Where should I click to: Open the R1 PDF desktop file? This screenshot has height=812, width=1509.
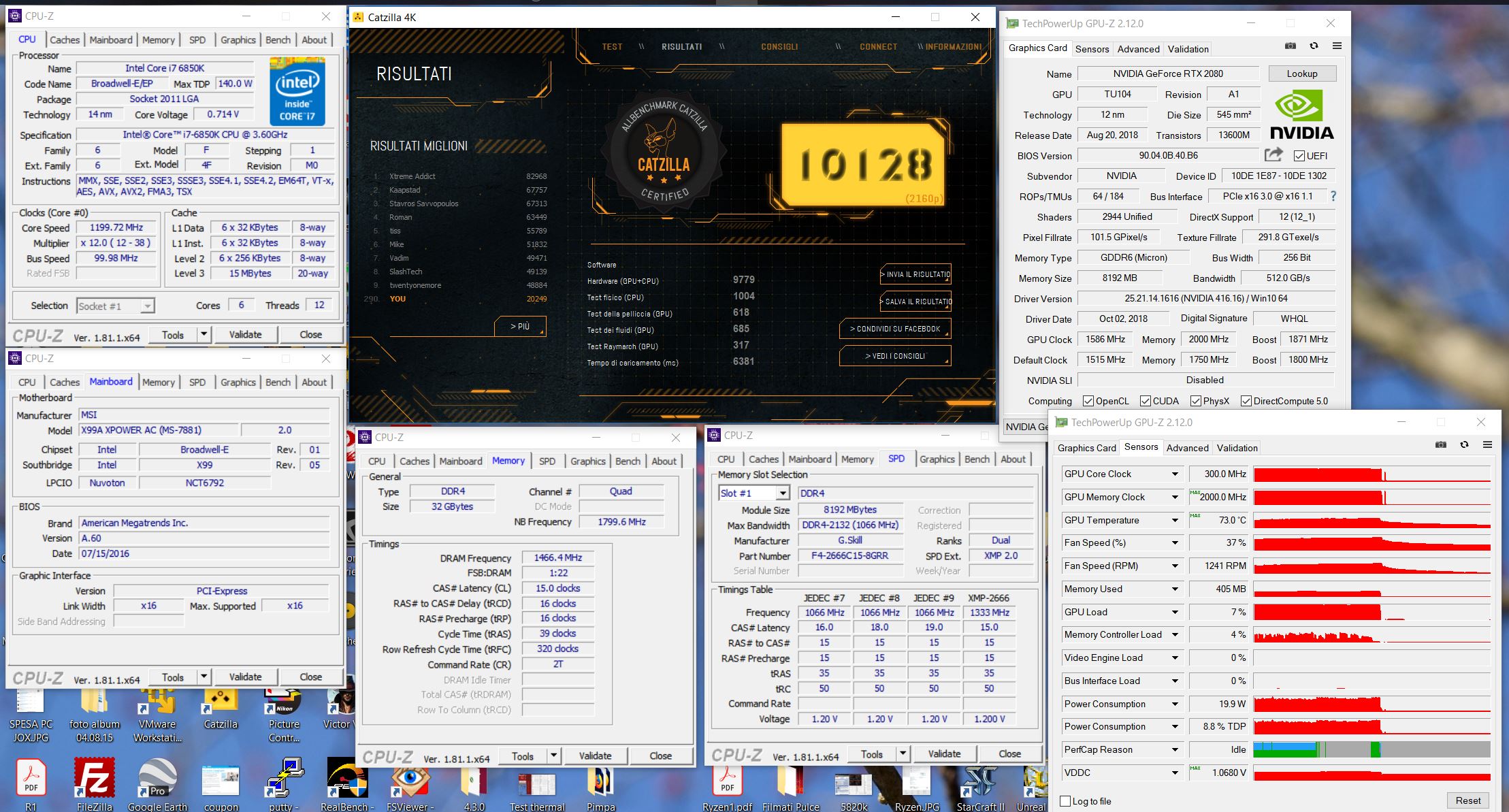pos(31,784)
